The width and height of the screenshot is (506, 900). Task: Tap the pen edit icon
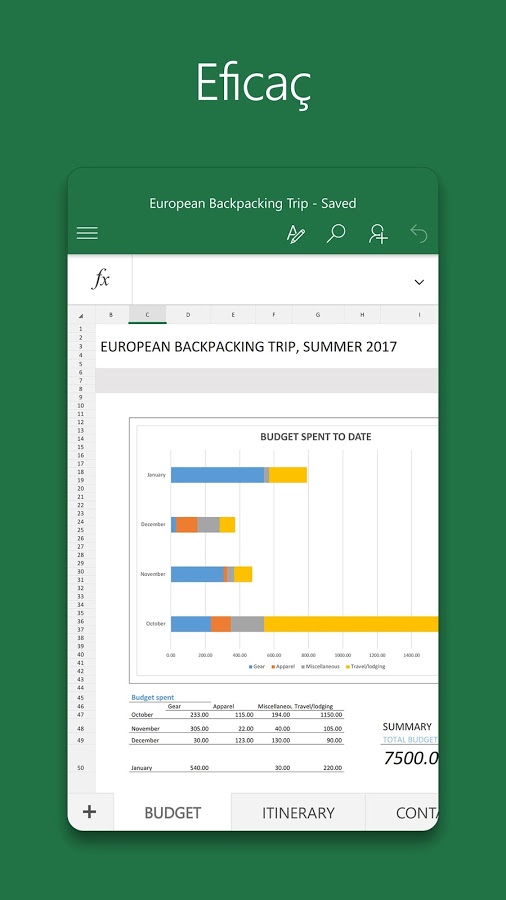(x=295, y=234)
